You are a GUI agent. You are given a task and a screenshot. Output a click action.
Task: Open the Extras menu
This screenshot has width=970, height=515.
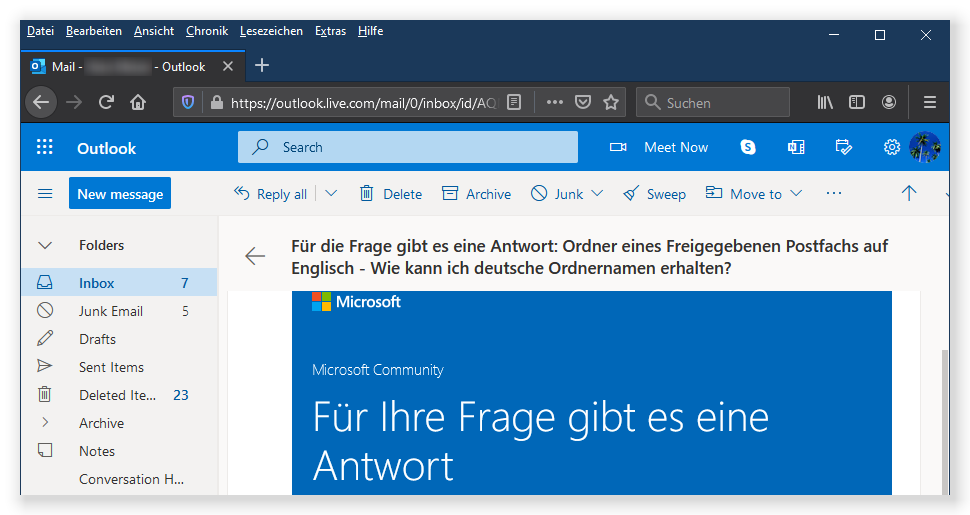tap(330, 31)
